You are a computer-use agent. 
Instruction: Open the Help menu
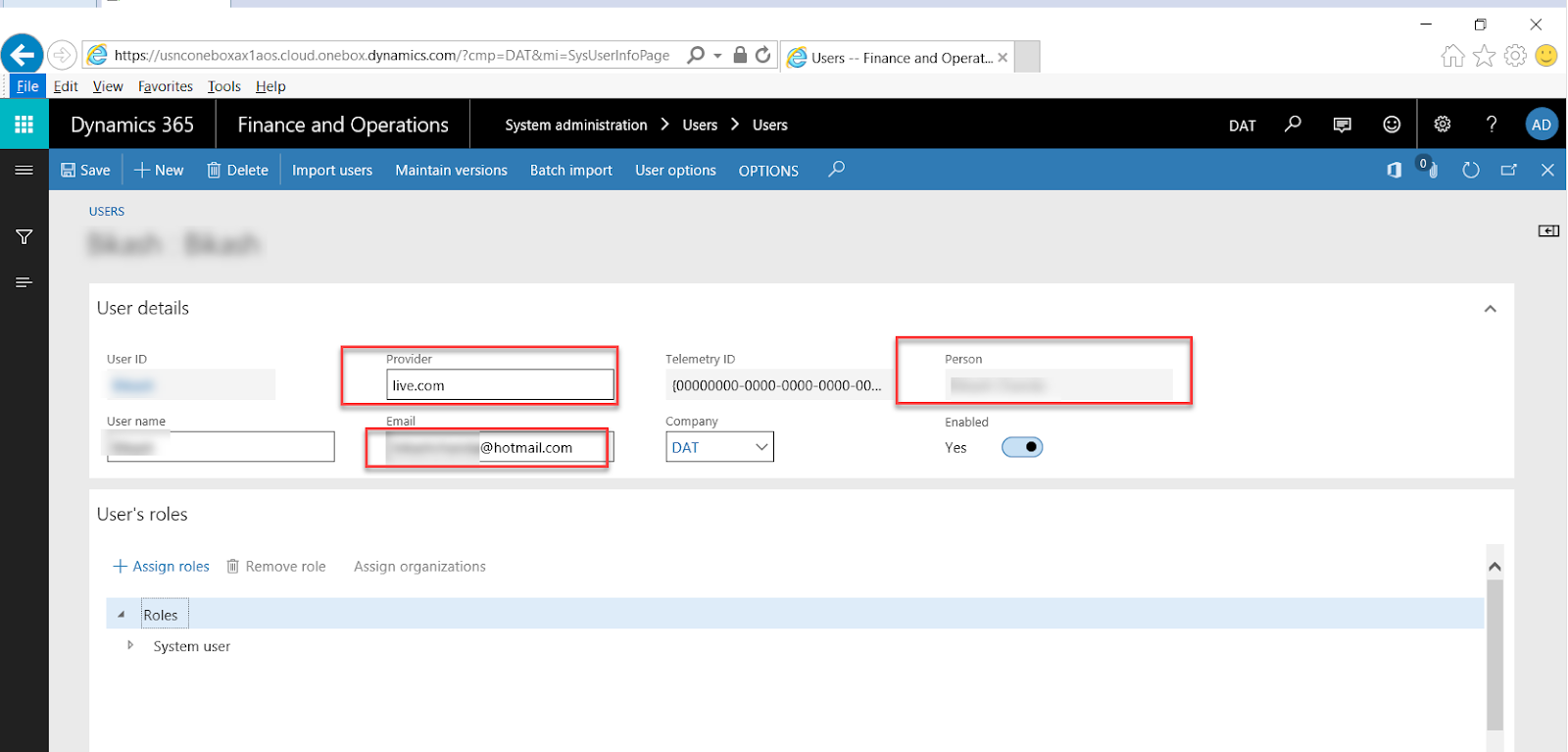270,86
